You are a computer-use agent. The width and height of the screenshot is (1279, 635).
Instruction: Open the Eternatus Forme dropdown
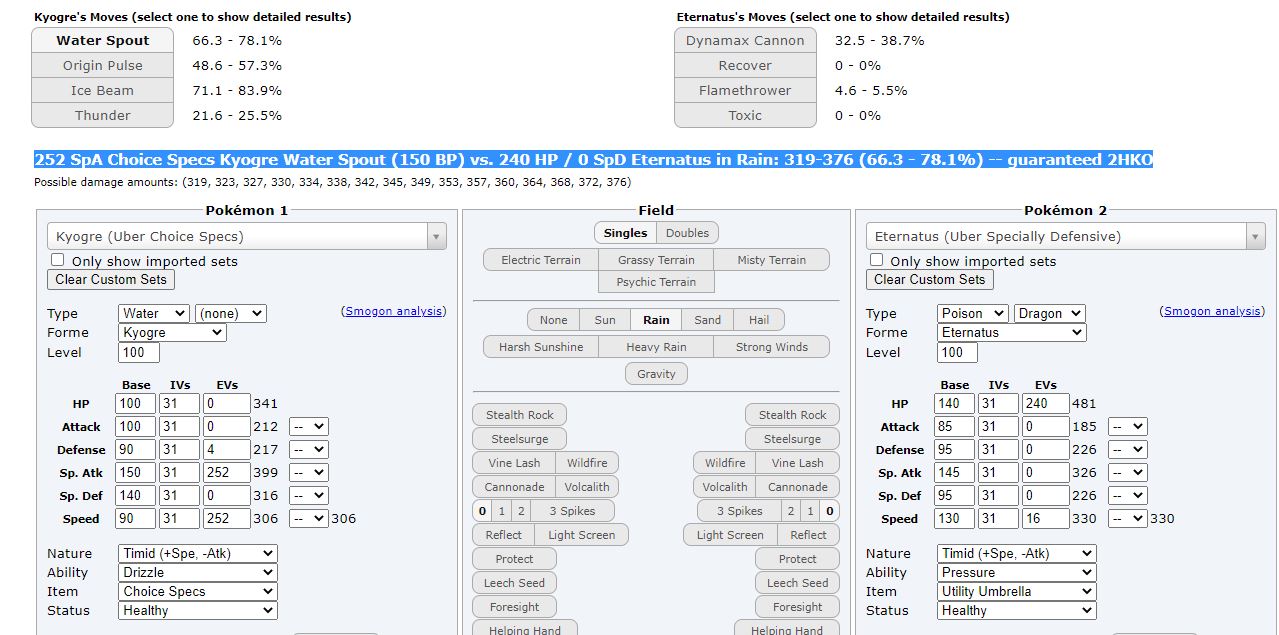(1011, 332)
